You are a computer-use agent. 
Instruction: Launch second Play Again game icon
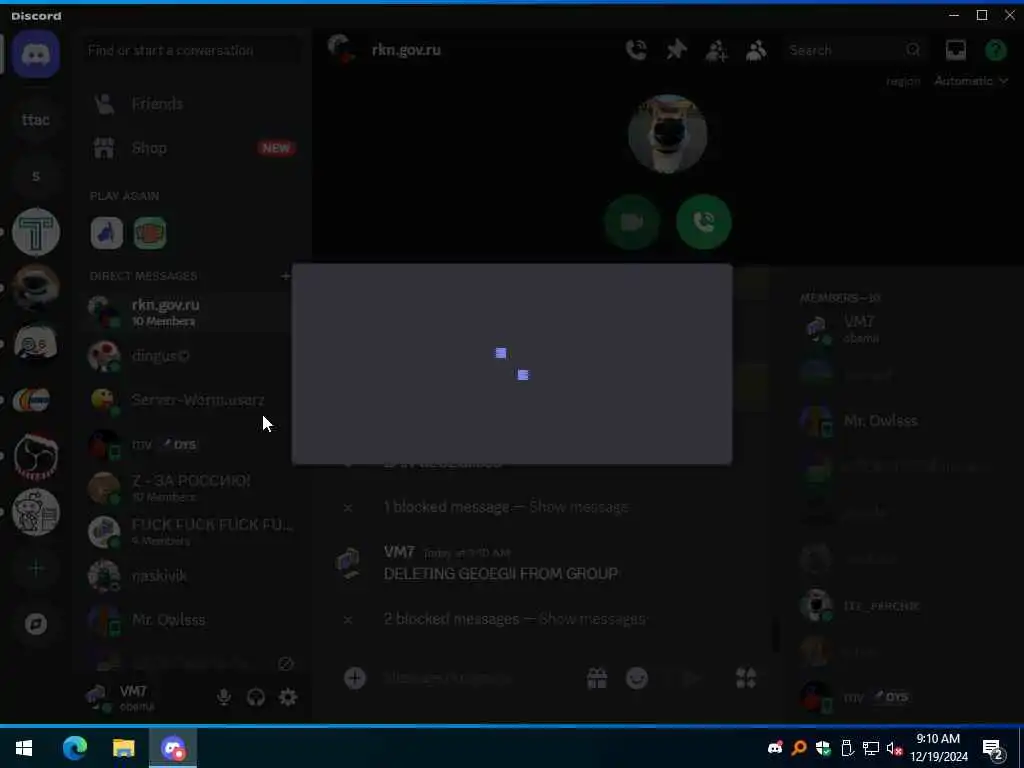[150, 233]
